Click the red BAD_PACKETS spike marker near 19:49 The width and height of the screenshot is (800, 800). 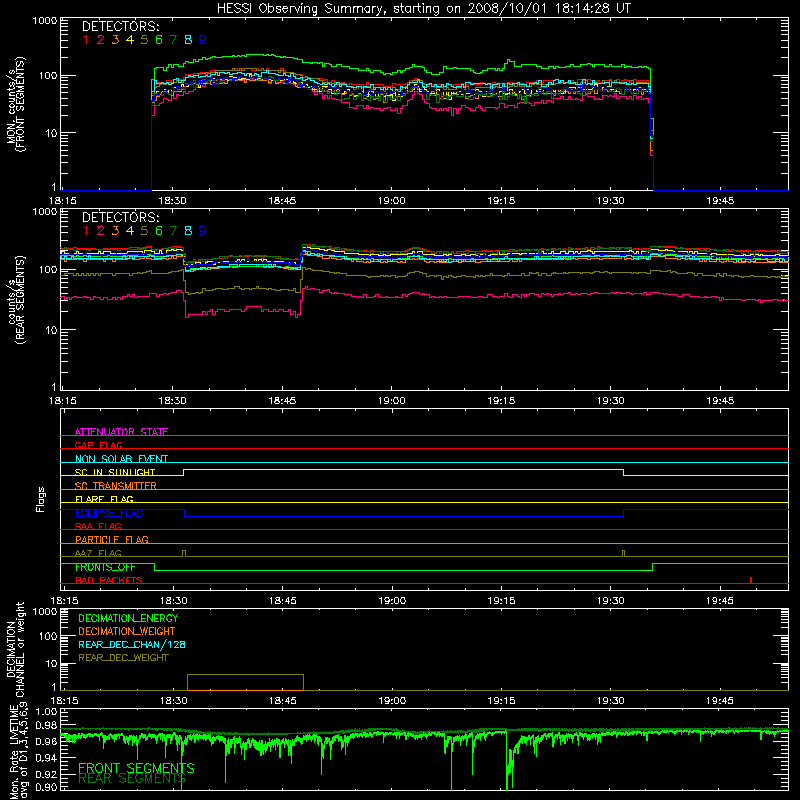pyautogui.click(x=751, y=580)
